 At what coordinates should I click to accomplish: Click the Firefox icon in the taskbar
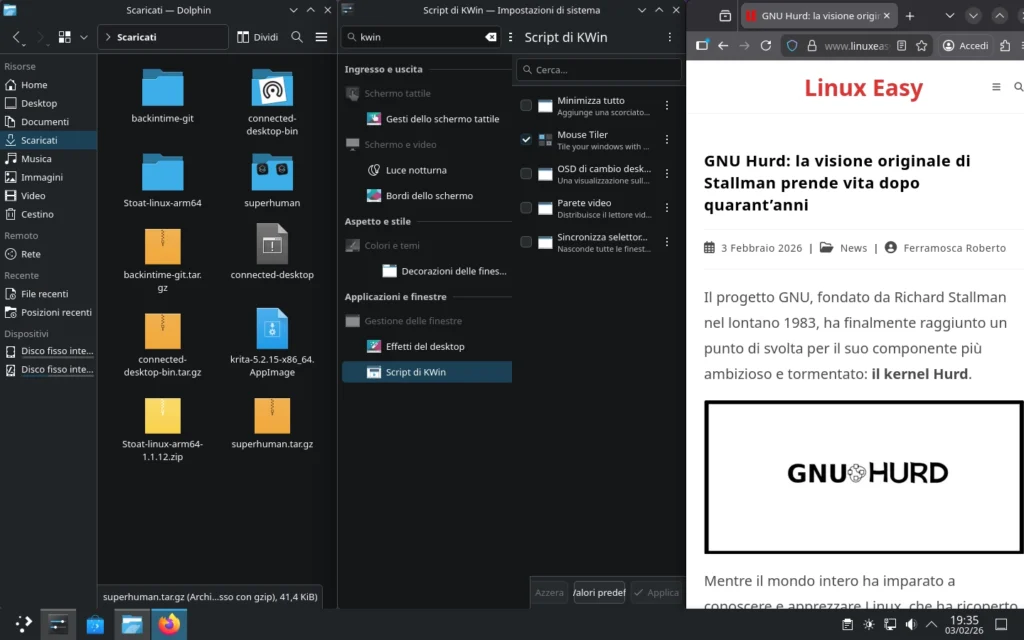click(x=170, y=624)
